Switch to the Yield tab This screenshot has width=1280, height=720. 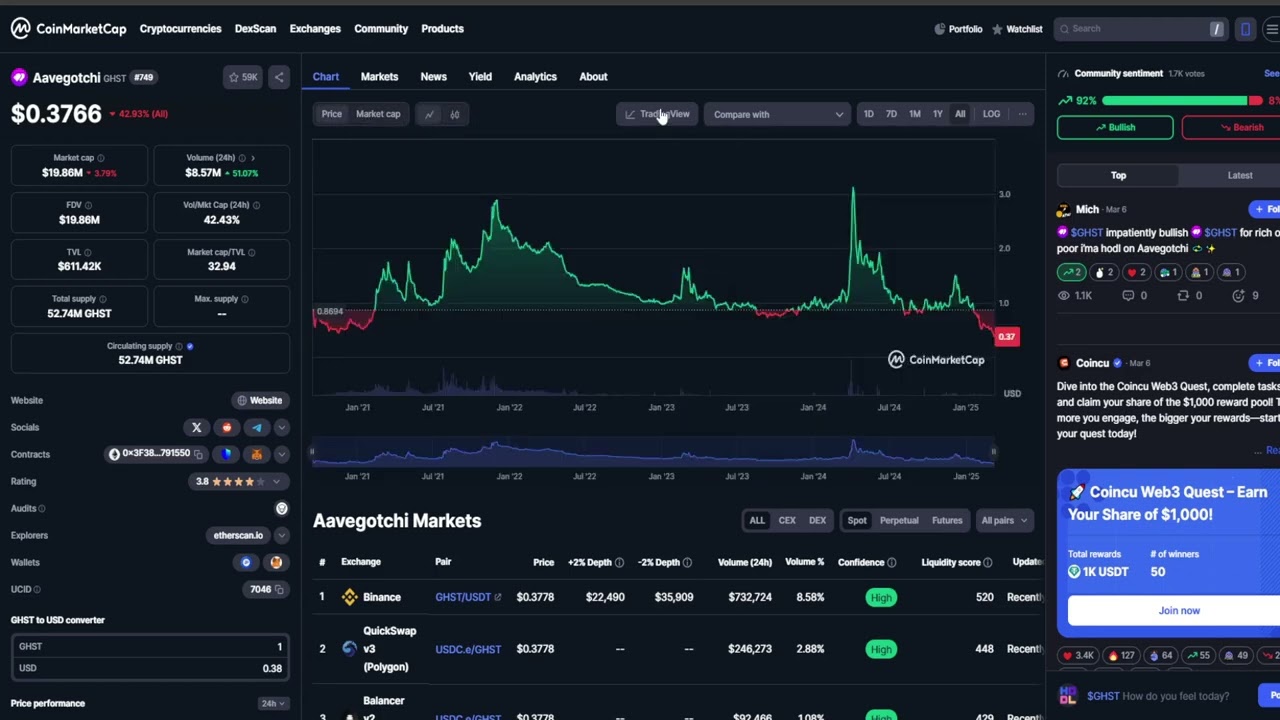[x=480, y=76]
